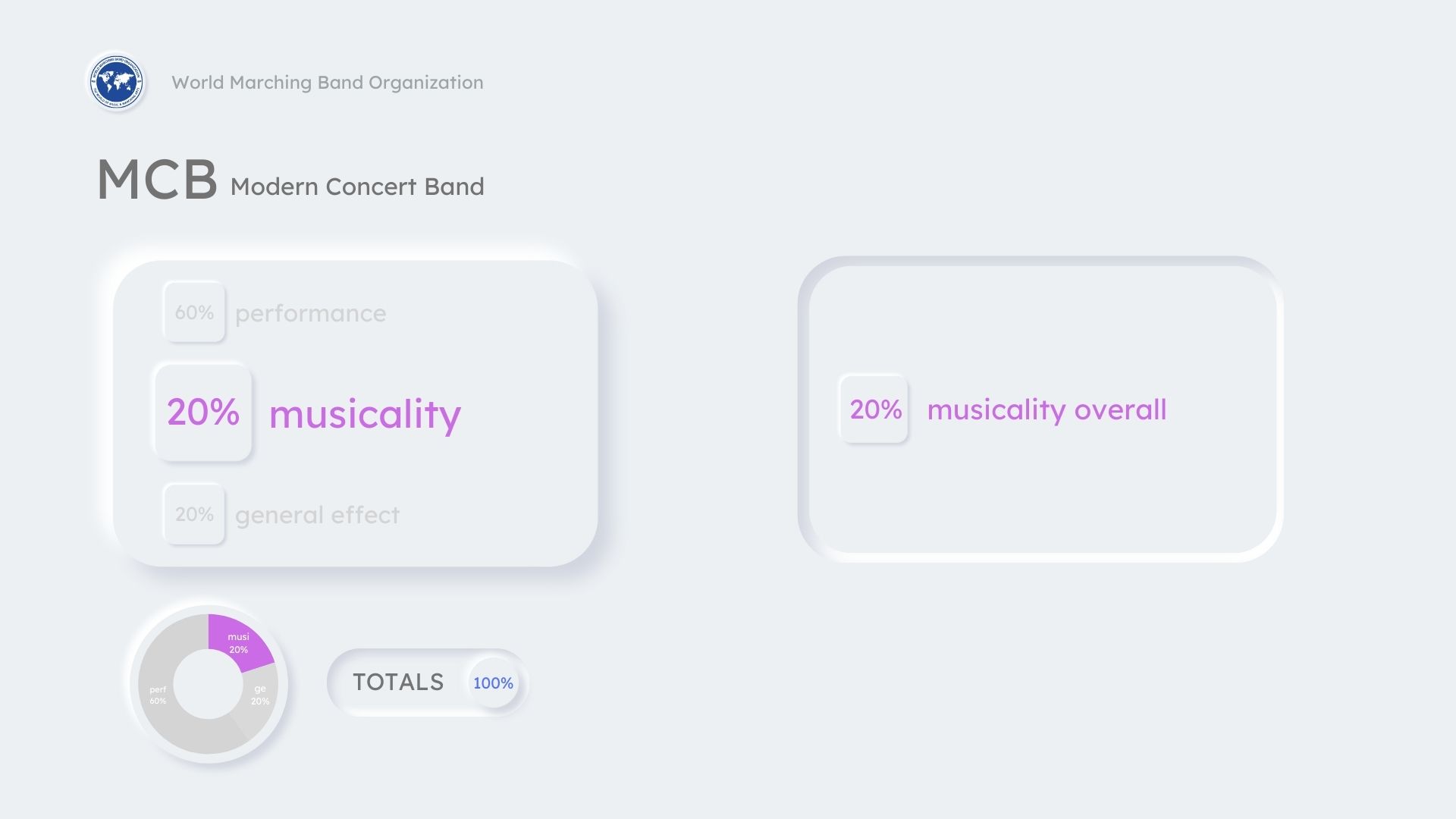This screenshot has height=819, width=1456.
Task: Click the large MCB heading
Action: point(157,180)
